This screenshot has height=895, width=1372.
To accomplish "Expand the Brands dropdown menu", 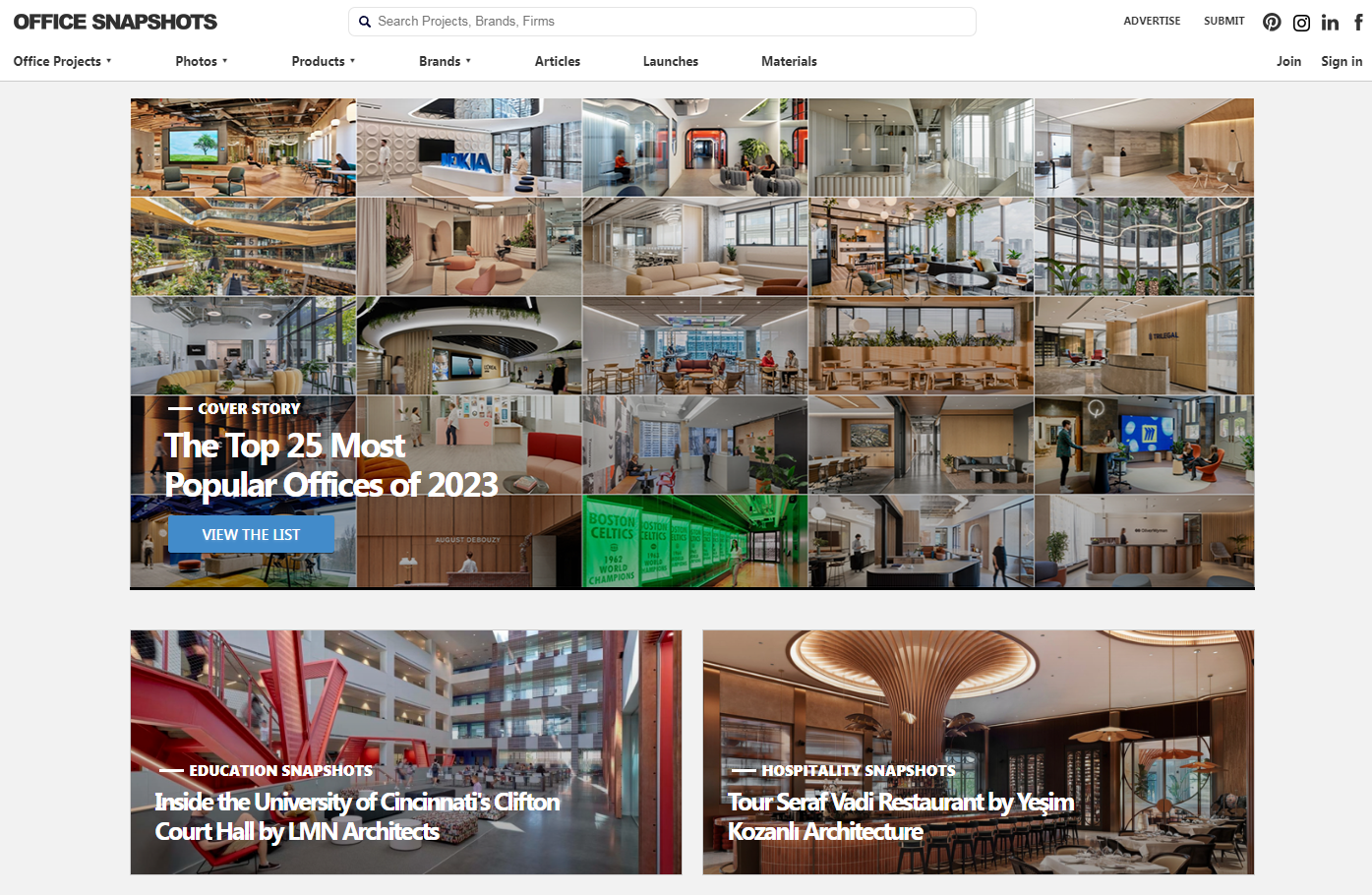I will pos(445,61).
